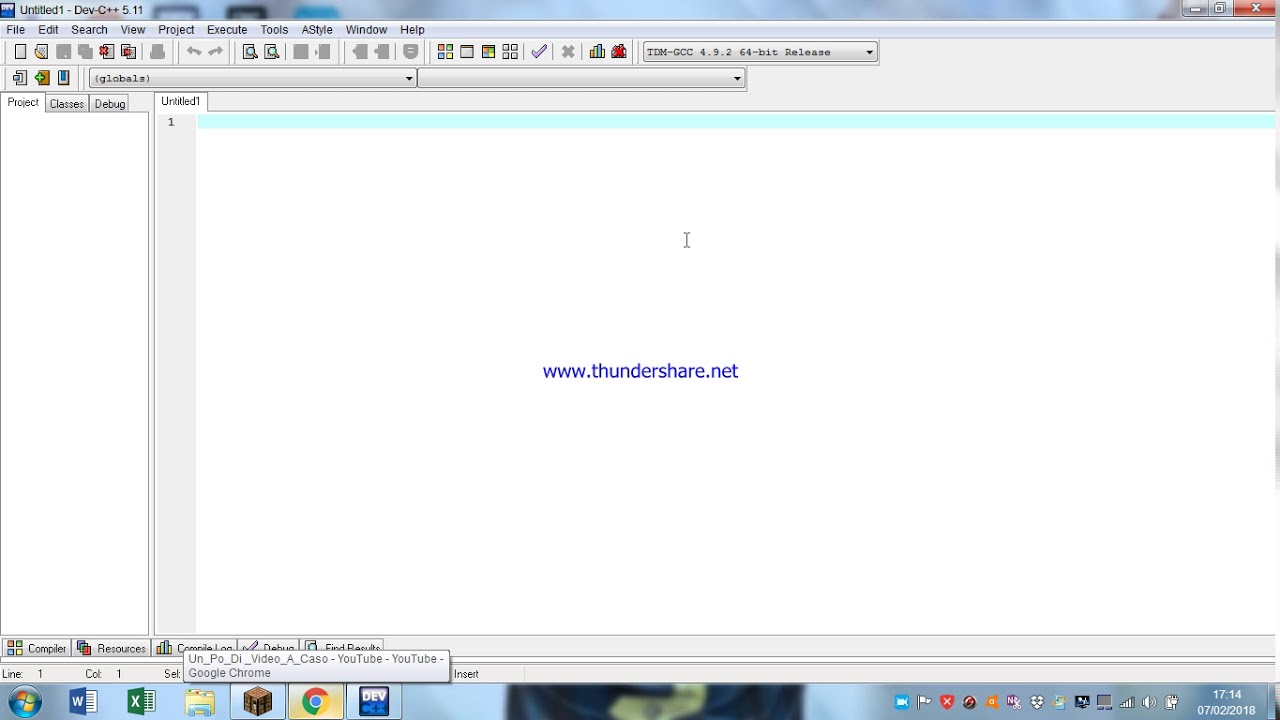
Task: Open Microsoft Excel from the taskbar
Action: click(142, 702)
